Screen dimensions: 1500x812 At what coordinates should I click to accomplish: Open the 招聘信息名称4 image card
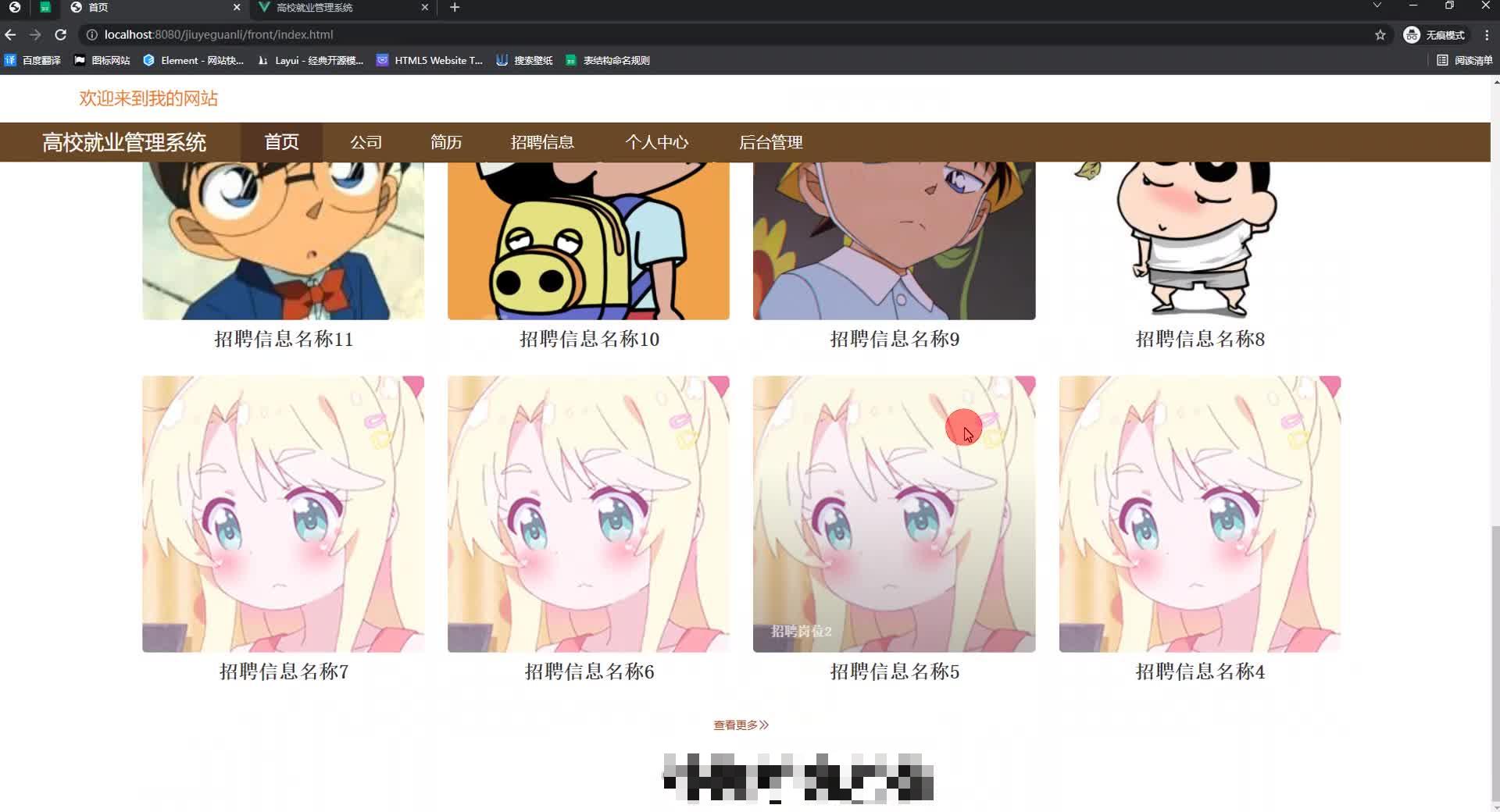coord(1200,514)
